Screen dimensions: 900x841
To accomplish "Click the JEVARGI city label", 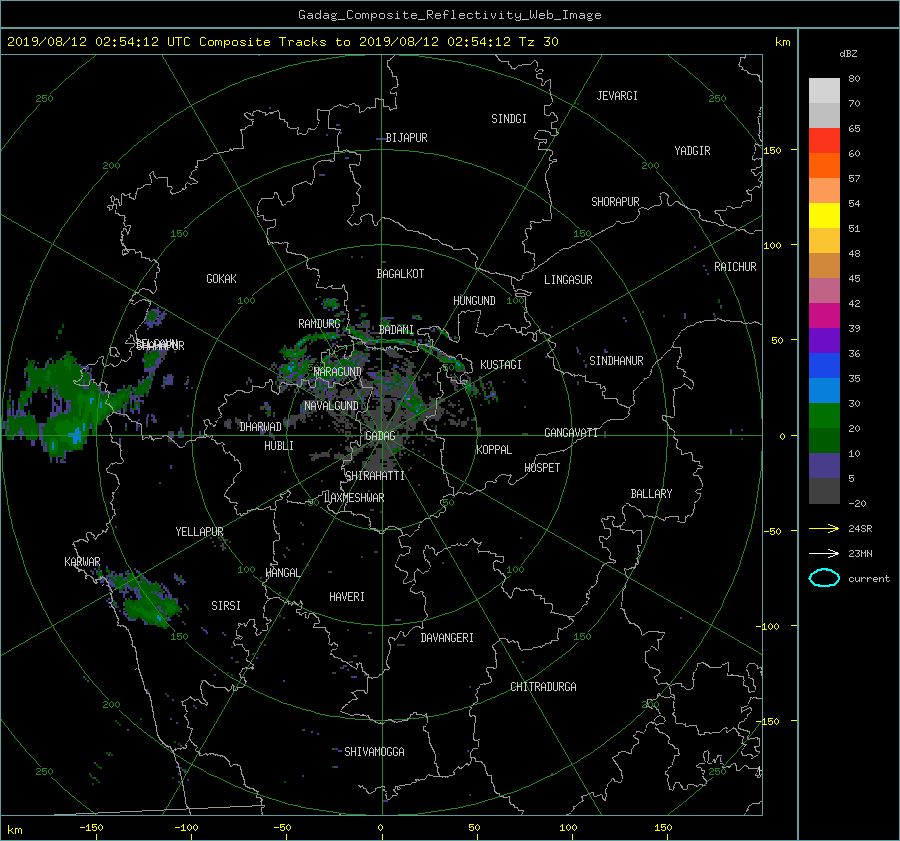I will [617, 96].
